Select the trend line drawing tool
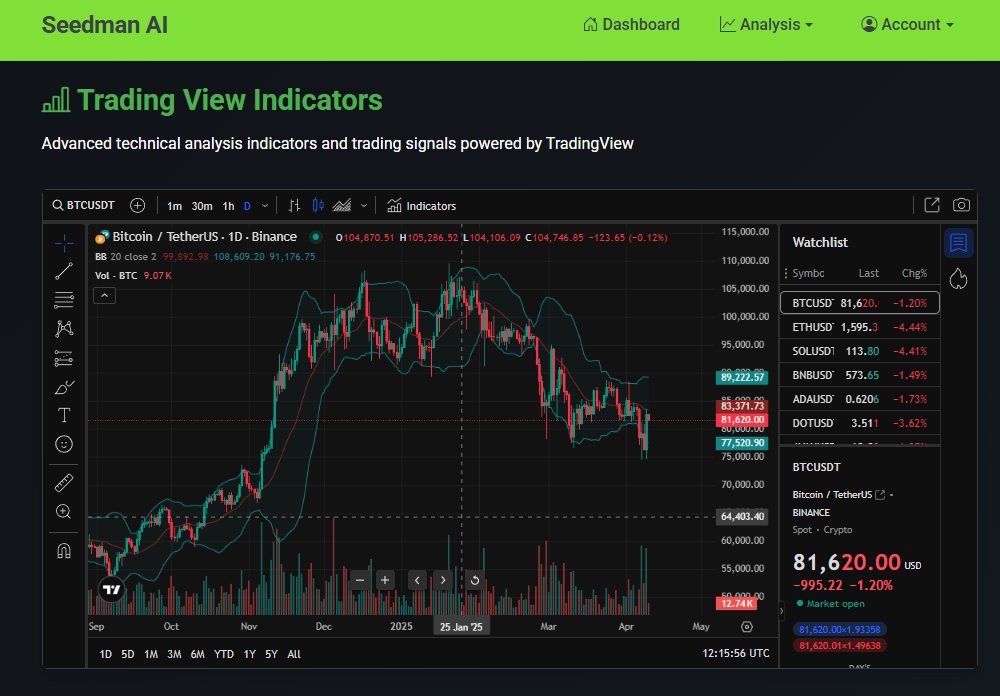The height and width of the screenshot is (696, 1000). 64,271
